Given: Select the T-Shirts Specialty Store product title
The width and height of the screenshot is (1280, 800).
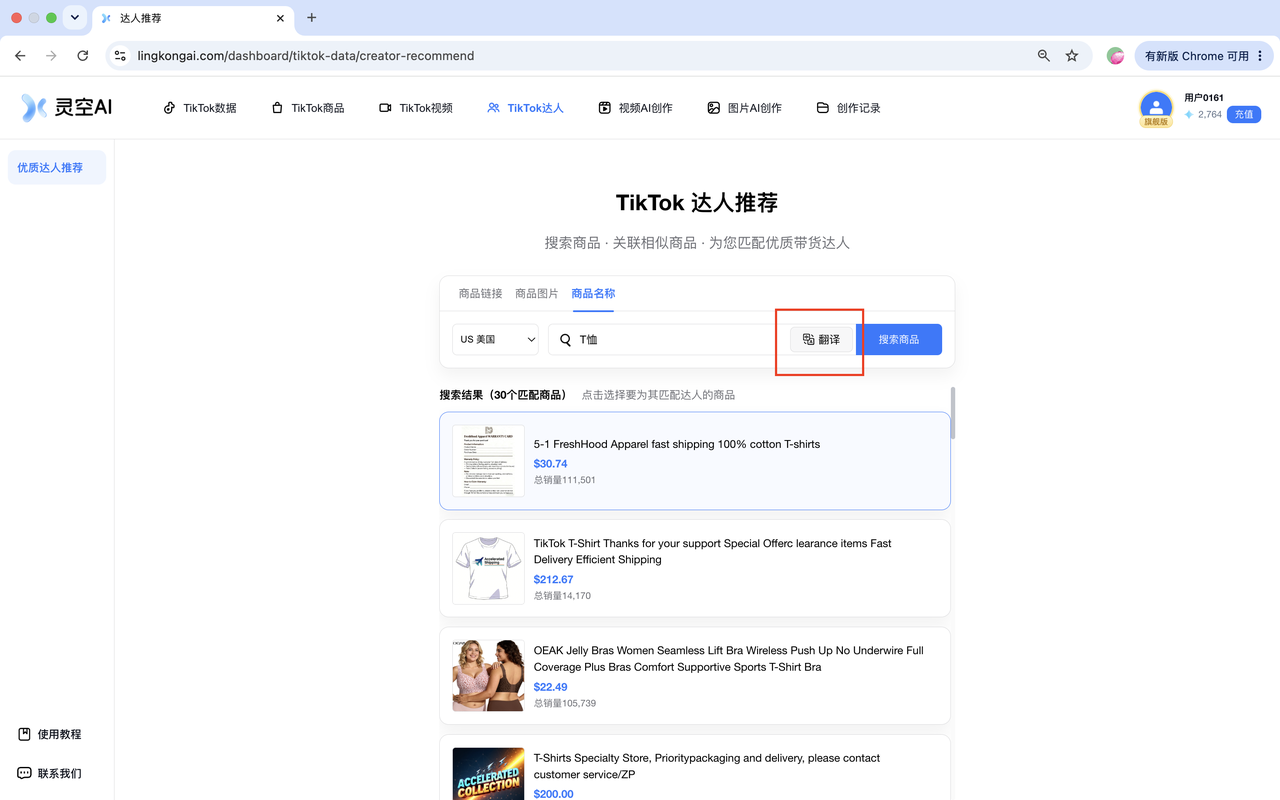Looking at the screenshot, I should (707, 766).
